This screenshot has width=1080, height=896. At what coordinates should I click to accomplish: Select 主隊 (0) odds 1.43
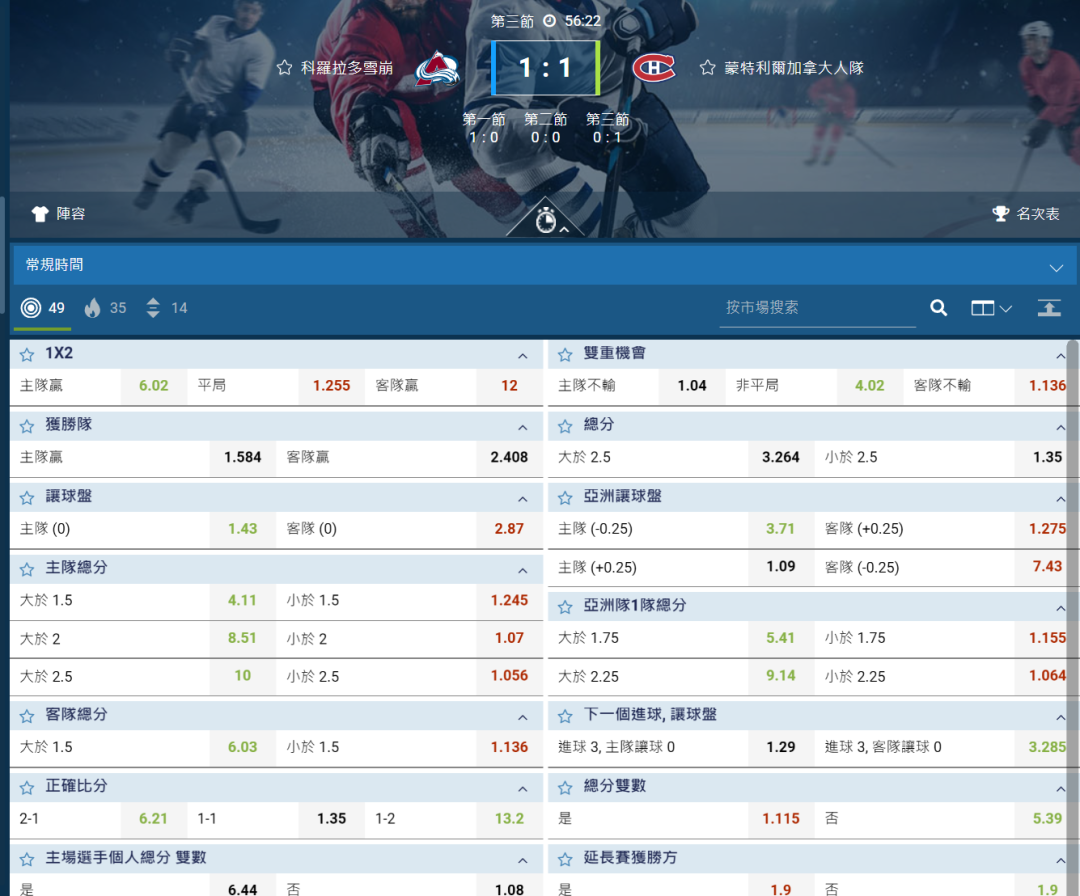click(x=242, y=529)
